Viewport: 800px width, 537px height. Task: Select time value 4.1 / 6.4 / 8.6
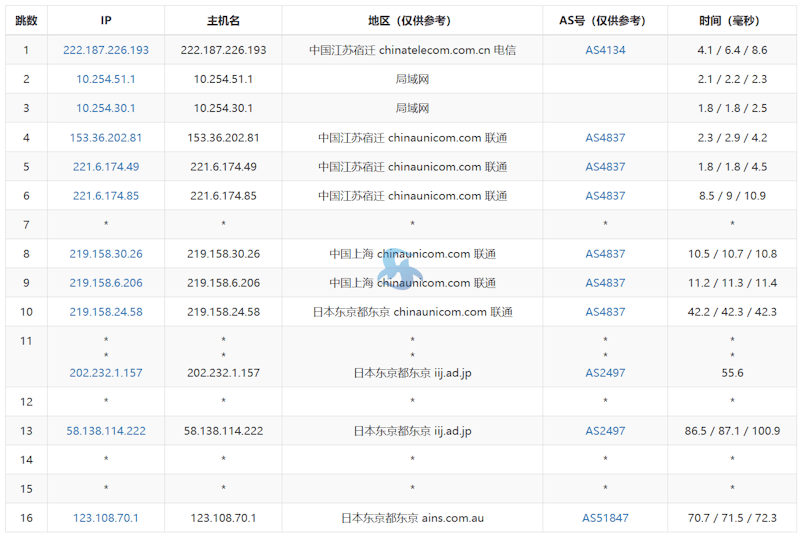pyautogui.click(x=732, y=50)
